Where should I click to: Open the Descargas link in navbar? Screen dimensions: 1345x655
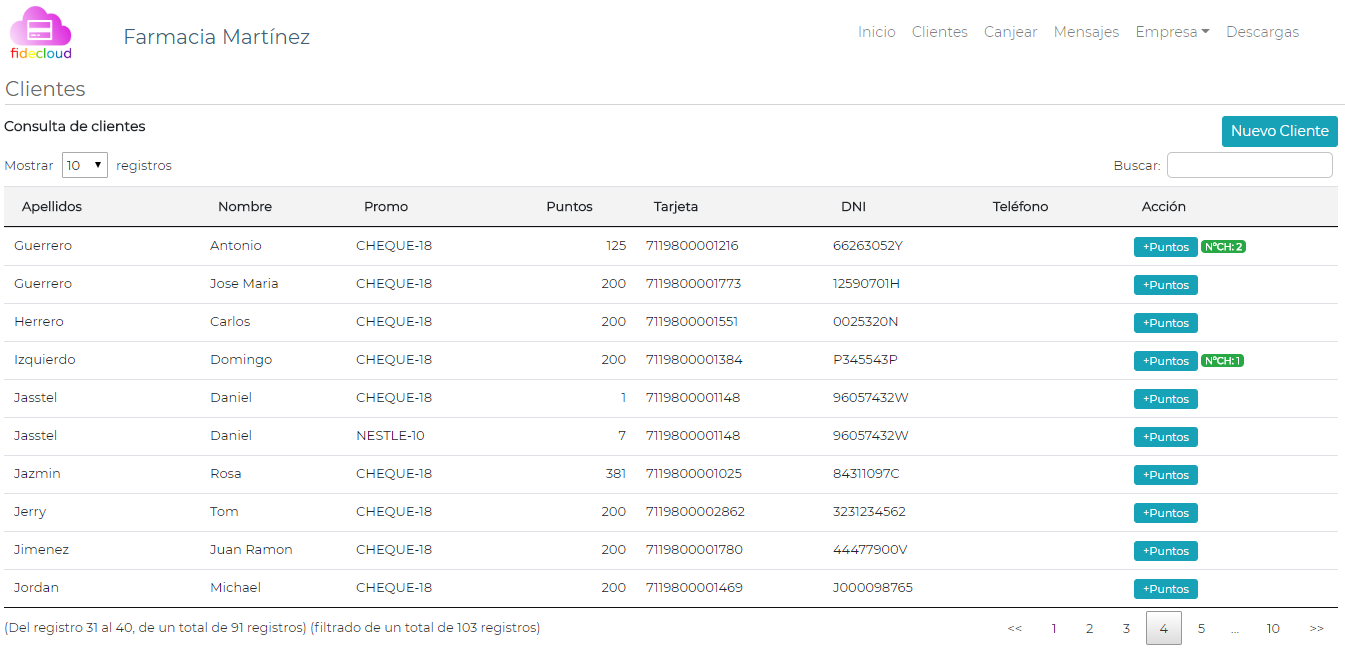1262,32
